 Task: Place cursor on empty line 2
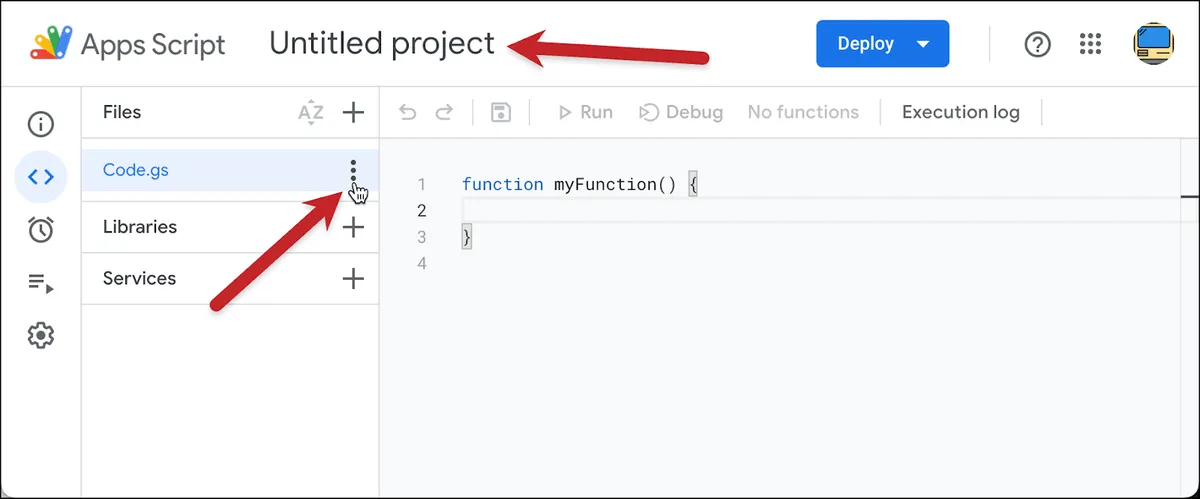click(820, 210)
